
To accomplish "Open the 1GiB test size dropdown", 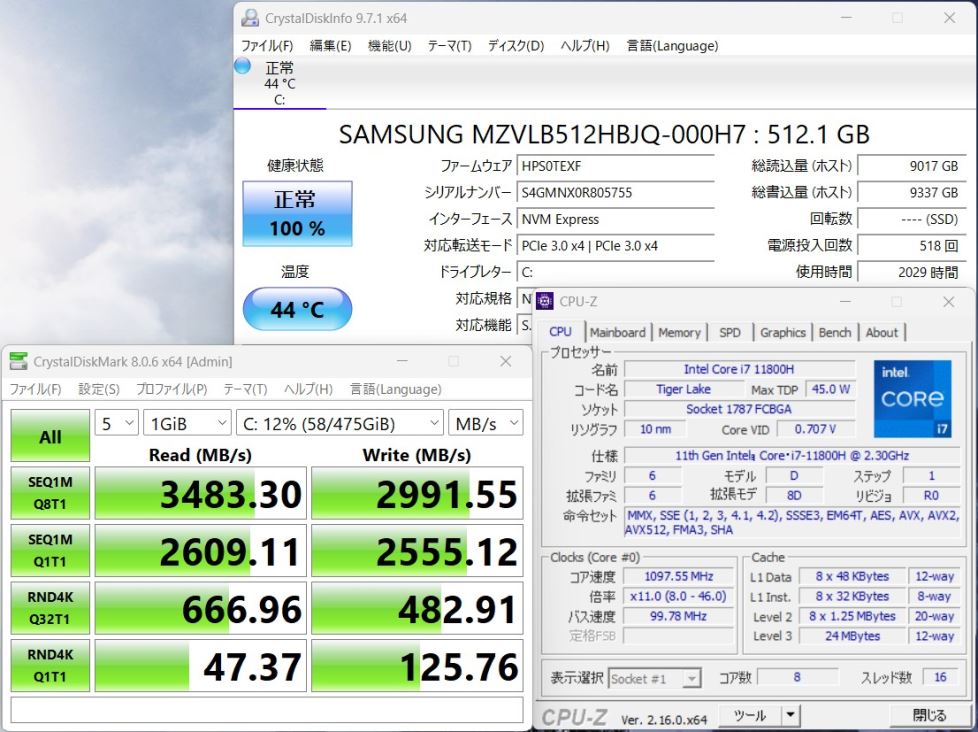I will tap(187, 424).
